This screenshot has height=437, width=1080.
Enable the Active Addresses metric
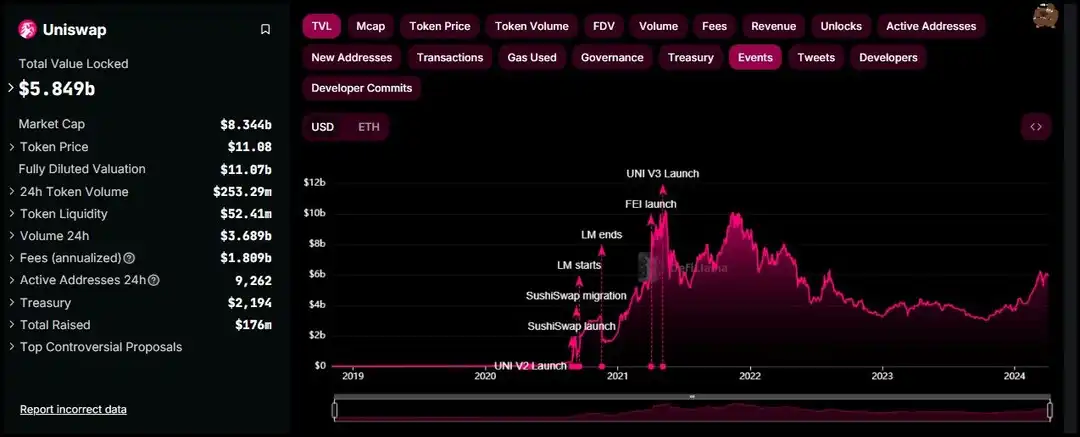coord(931,26)
